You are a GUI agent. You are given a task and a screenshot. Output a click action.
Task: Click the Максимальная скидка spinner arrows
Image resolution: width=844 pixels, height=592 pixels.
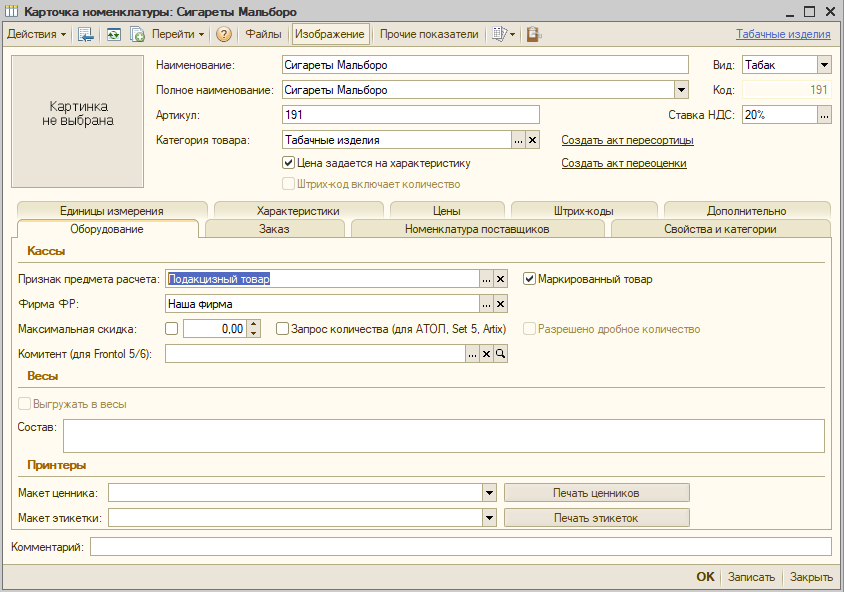click(255, 329)
